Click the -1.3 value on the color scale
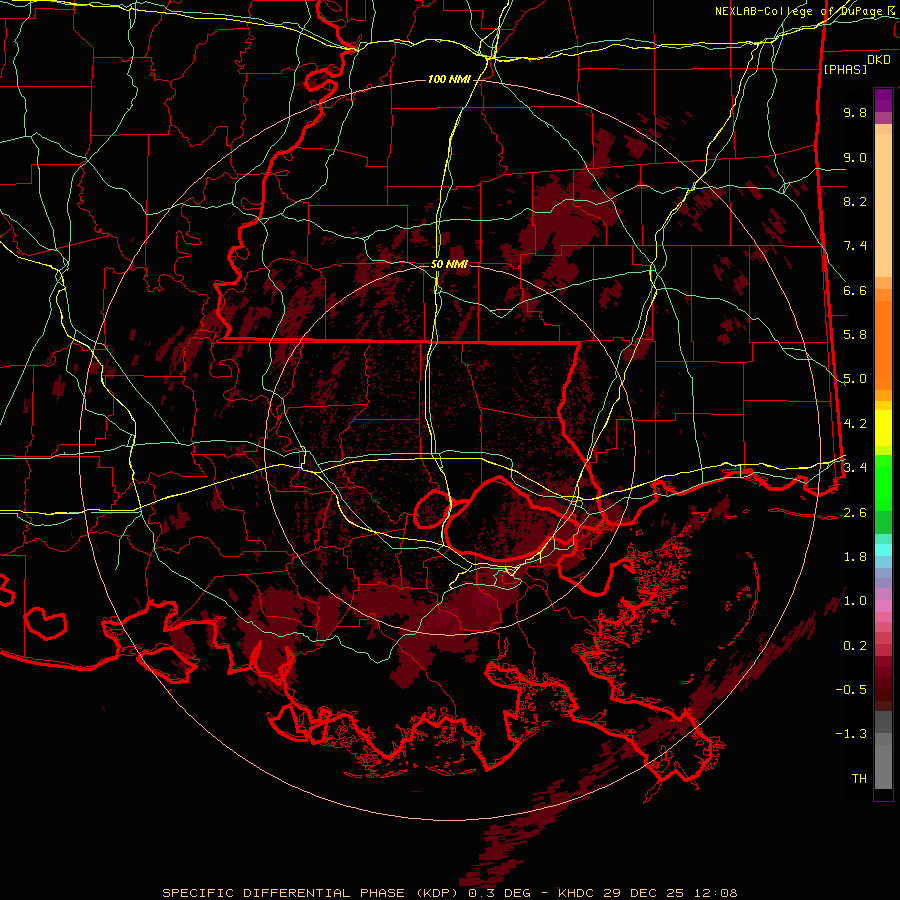Image resolution: width=900 pixels, height=900 pixels. (851, 734)
